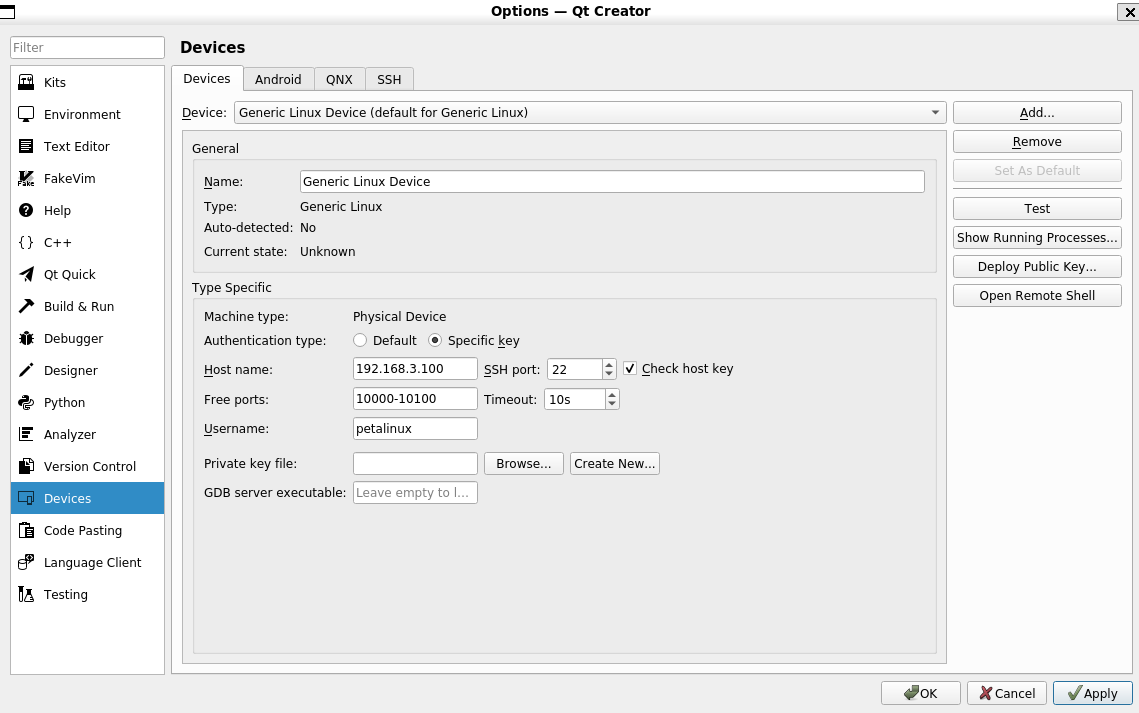Select Language Client label in list
1139x713 pixels.
click(x=92, y=562)
